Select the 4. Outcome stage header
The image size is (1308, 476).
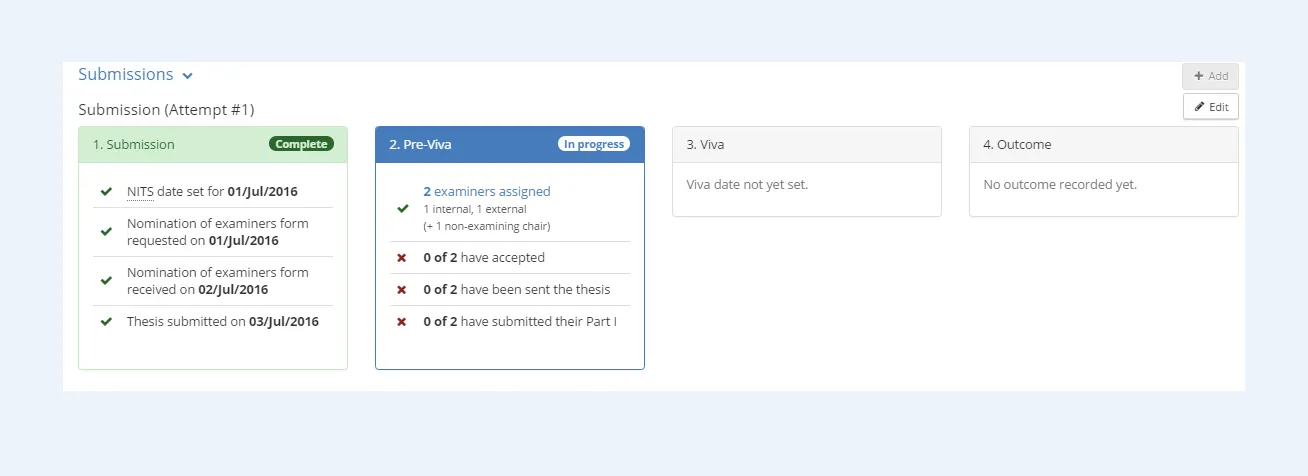1017,145
